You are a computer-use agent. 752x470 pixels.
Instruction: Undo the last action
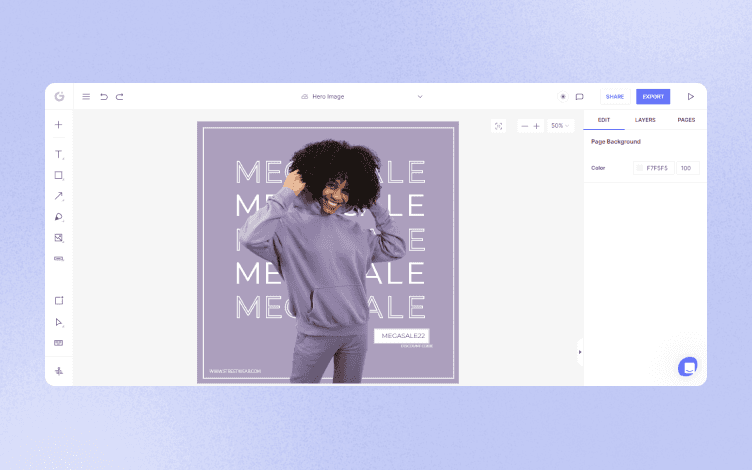tap(104, 96)
